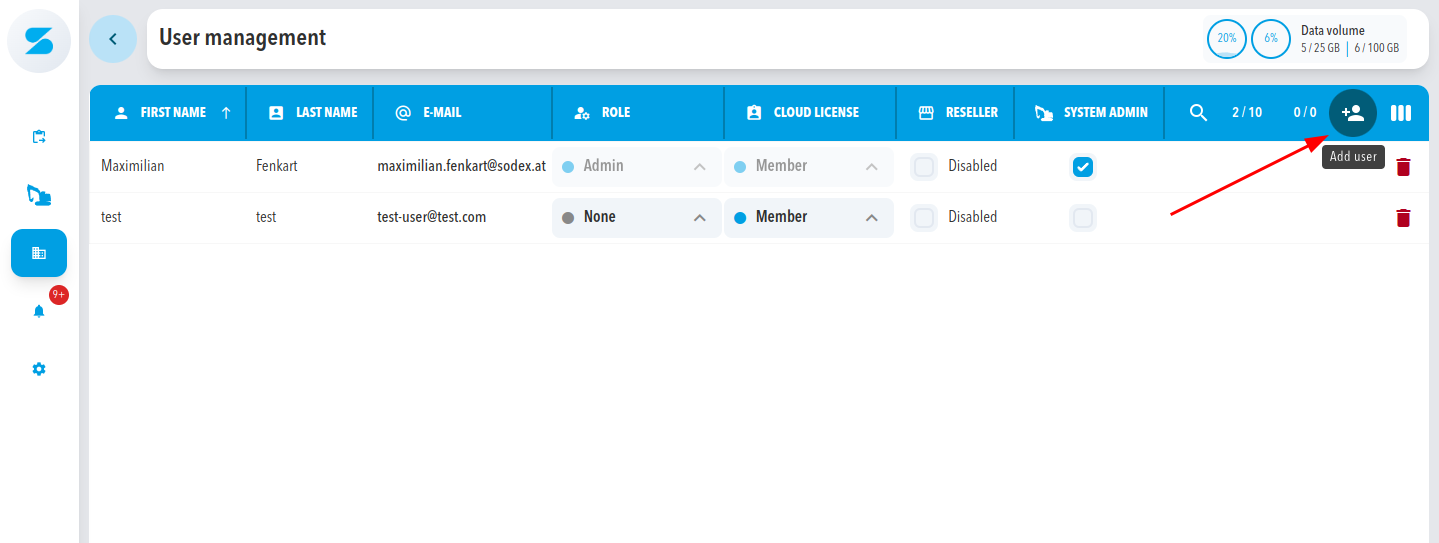Open the Admin role dropdown for Maximilian
The image size is (1439, 543).
pyautogui.click(x=637, y=167)
